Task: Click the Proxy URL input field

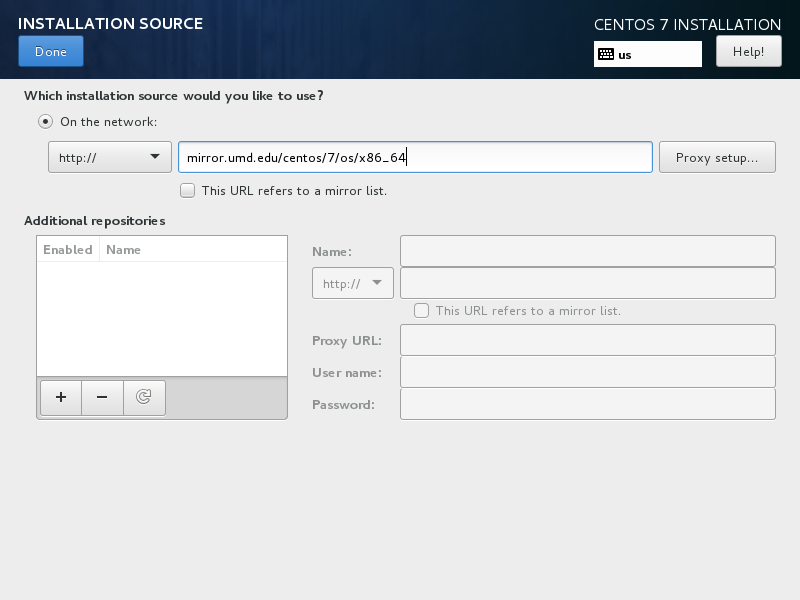Action: pos(587,340)
